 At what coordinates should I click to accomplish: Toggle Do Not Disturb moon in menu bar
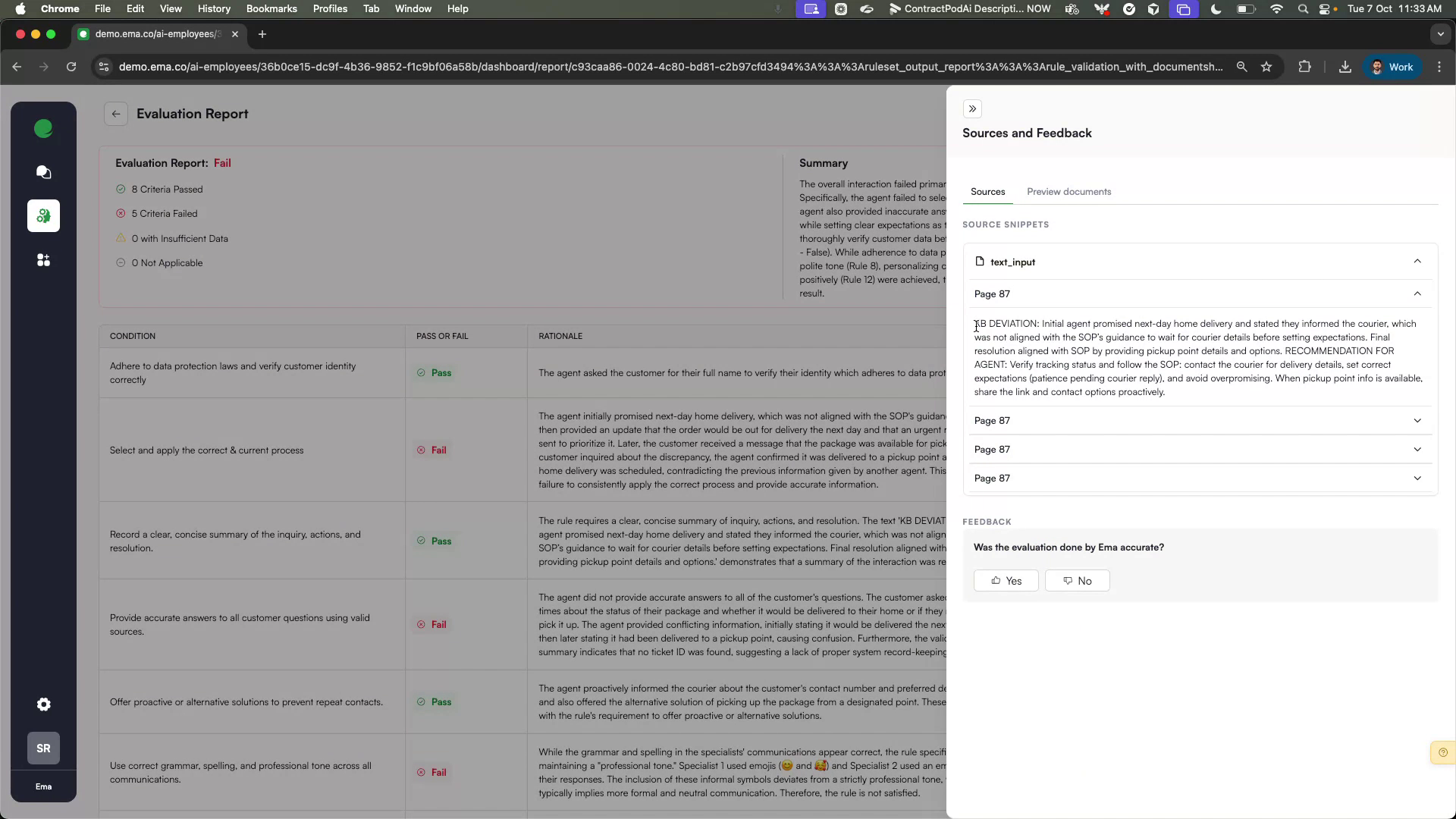1215,9
